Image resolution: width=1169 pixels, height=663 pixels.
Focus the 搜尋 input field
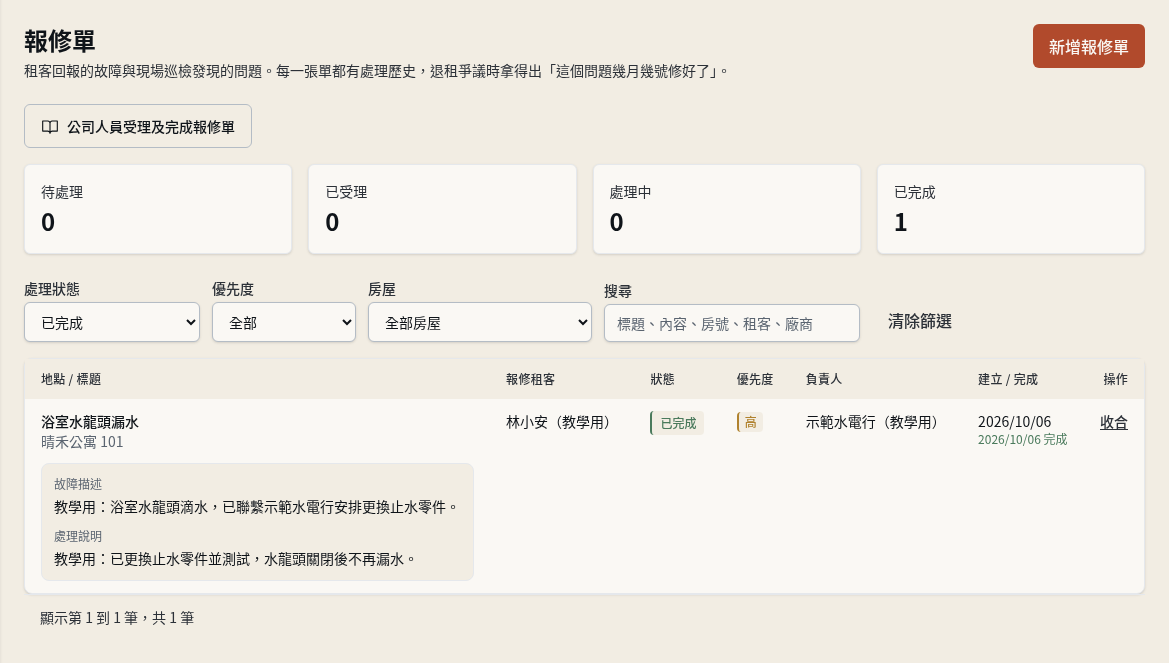pos(731,323)
